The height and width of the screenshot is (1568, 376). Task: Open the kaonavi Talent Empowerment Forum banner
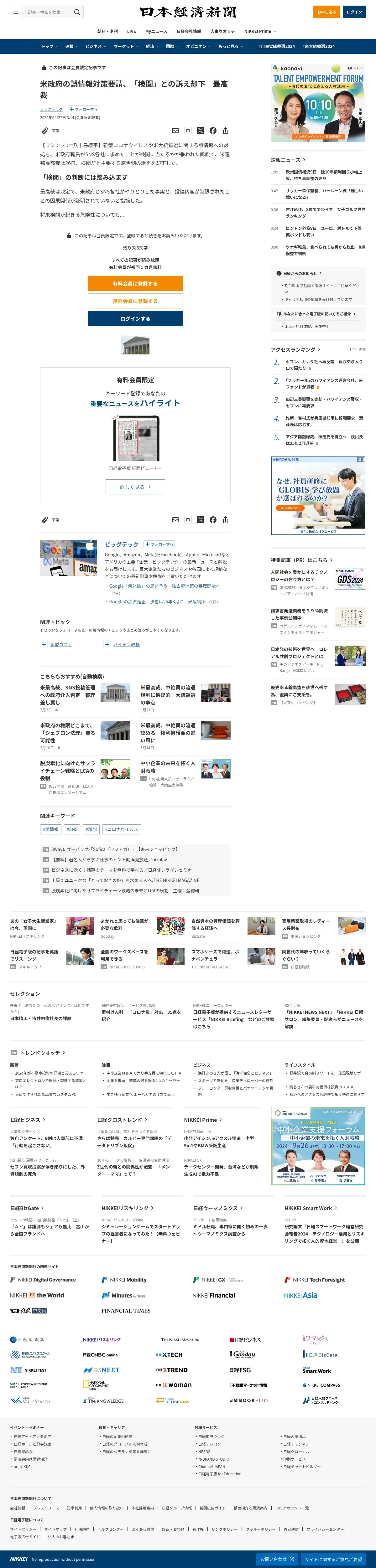pyautogui.click(x=318, y=103)
